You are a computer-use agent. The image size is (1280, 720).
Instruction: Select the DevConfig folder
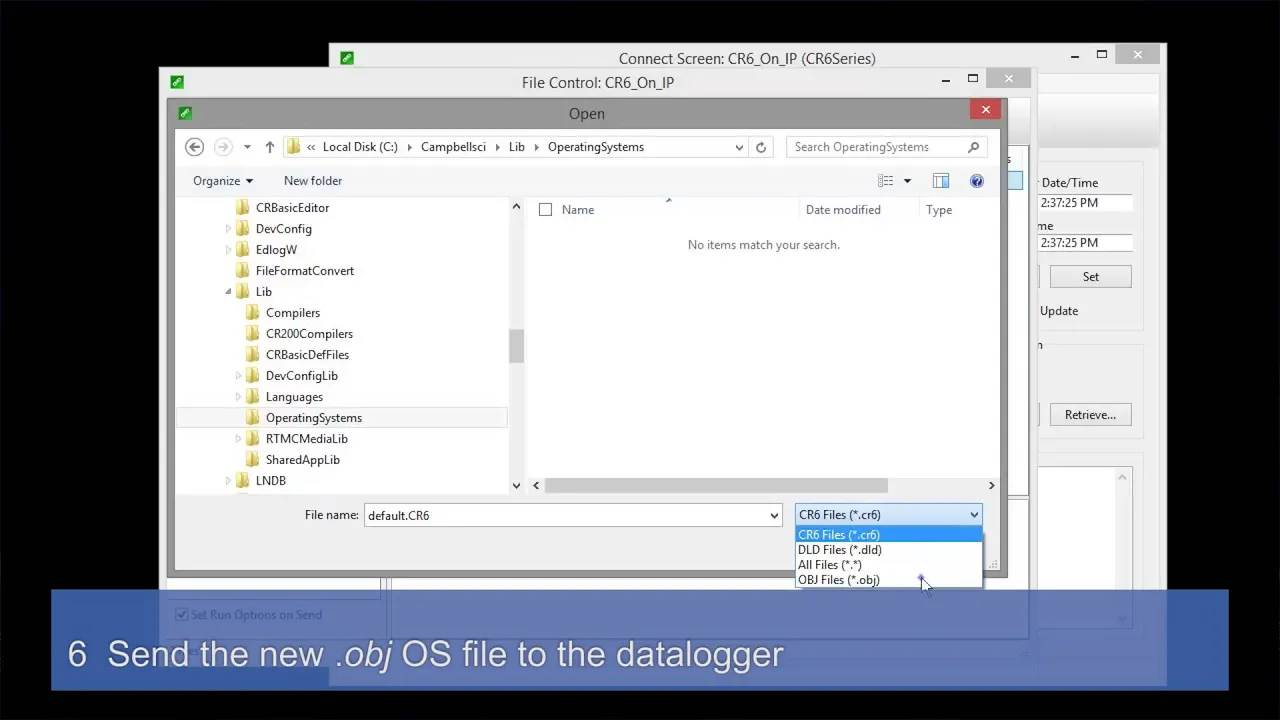[283, 229]
